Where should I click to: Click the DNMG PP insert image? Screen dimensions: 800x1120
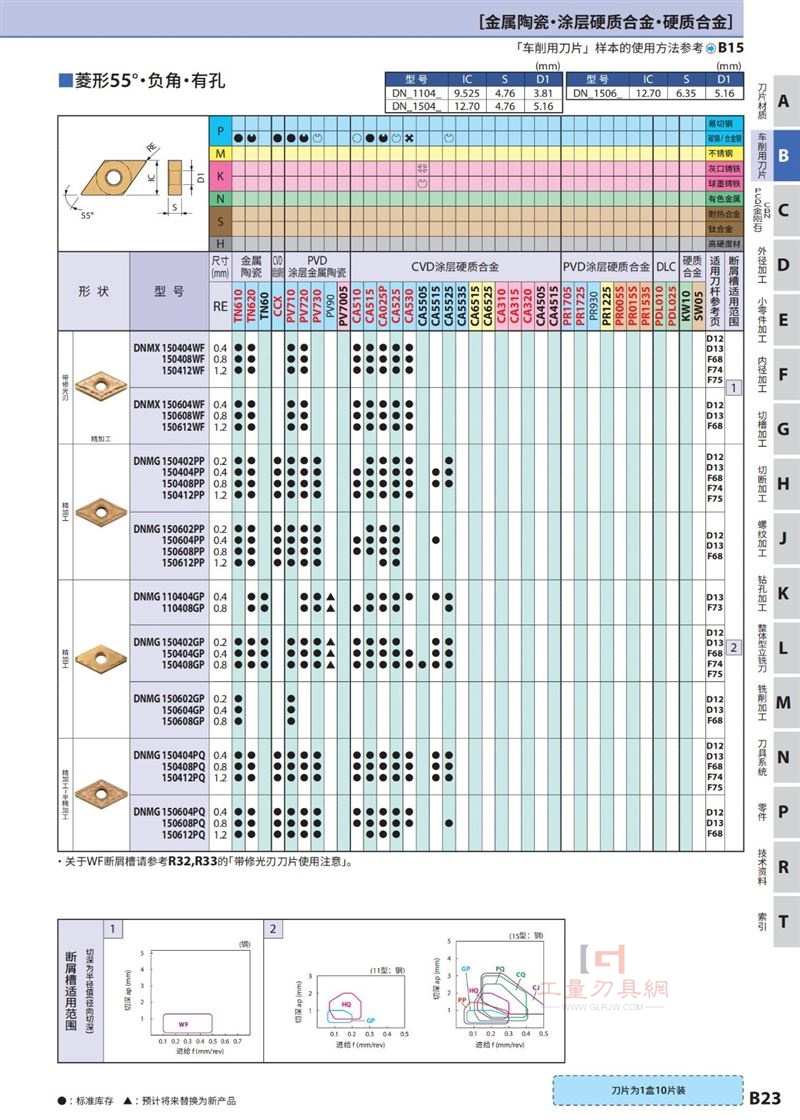(x=101, y=512)
